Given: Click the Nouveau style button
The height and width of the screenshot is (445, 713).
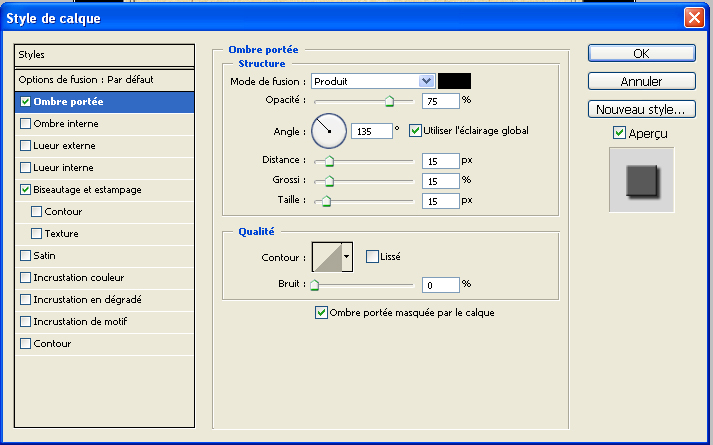Looking at the screenshot, I should click(642, 109).
